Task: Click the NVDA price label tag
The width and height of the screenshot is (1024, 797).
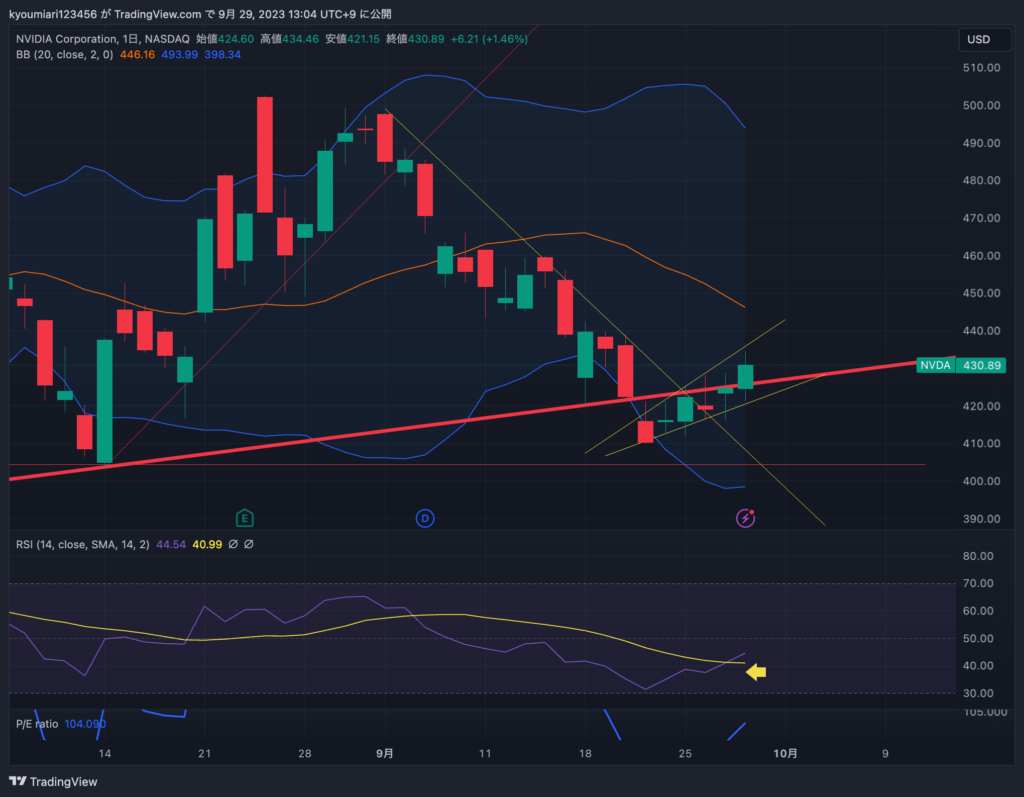Action: pos(935,365)
